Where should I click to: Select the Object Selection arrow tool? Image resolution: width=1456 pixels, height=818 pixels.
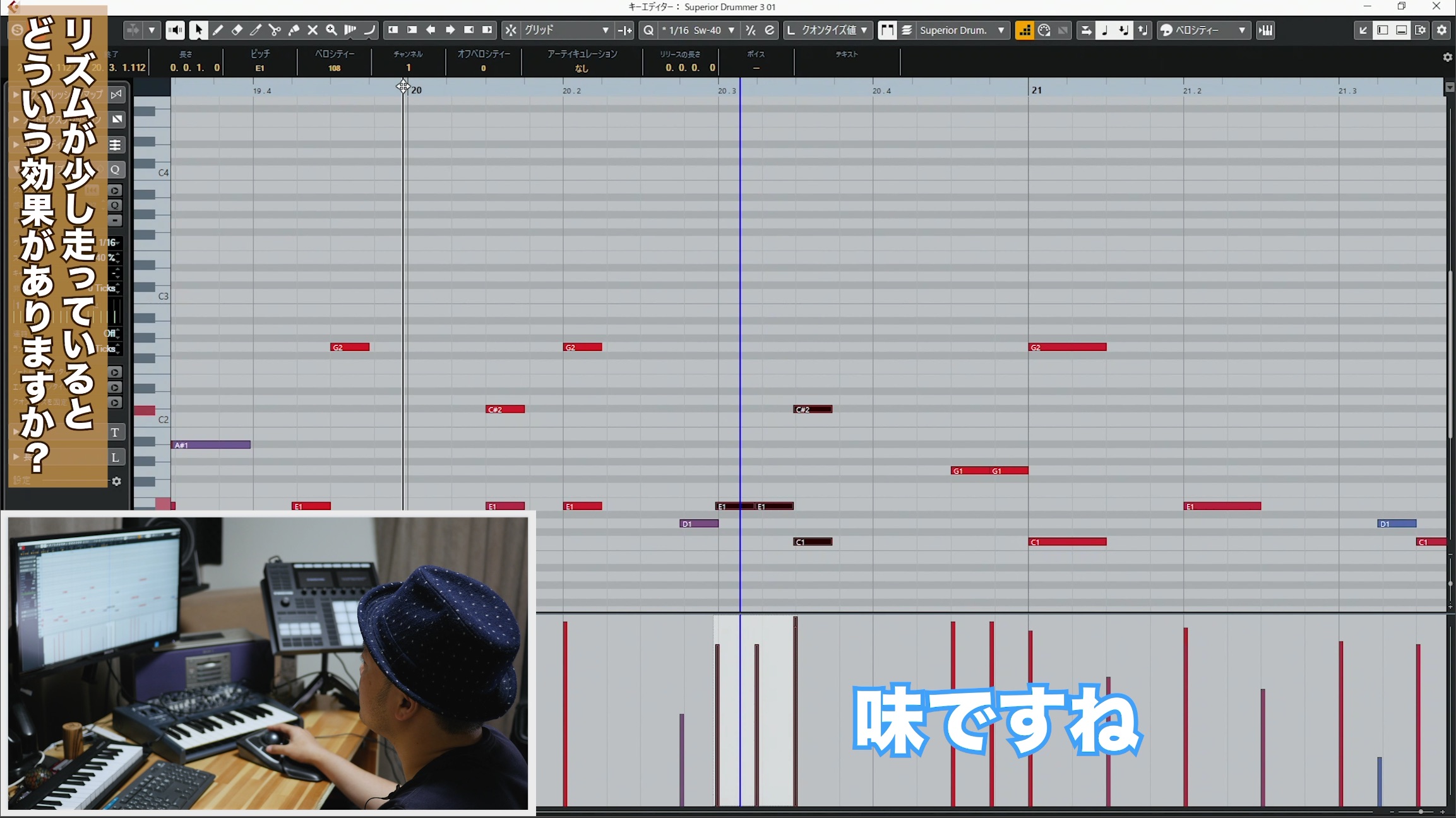(198, 30)
